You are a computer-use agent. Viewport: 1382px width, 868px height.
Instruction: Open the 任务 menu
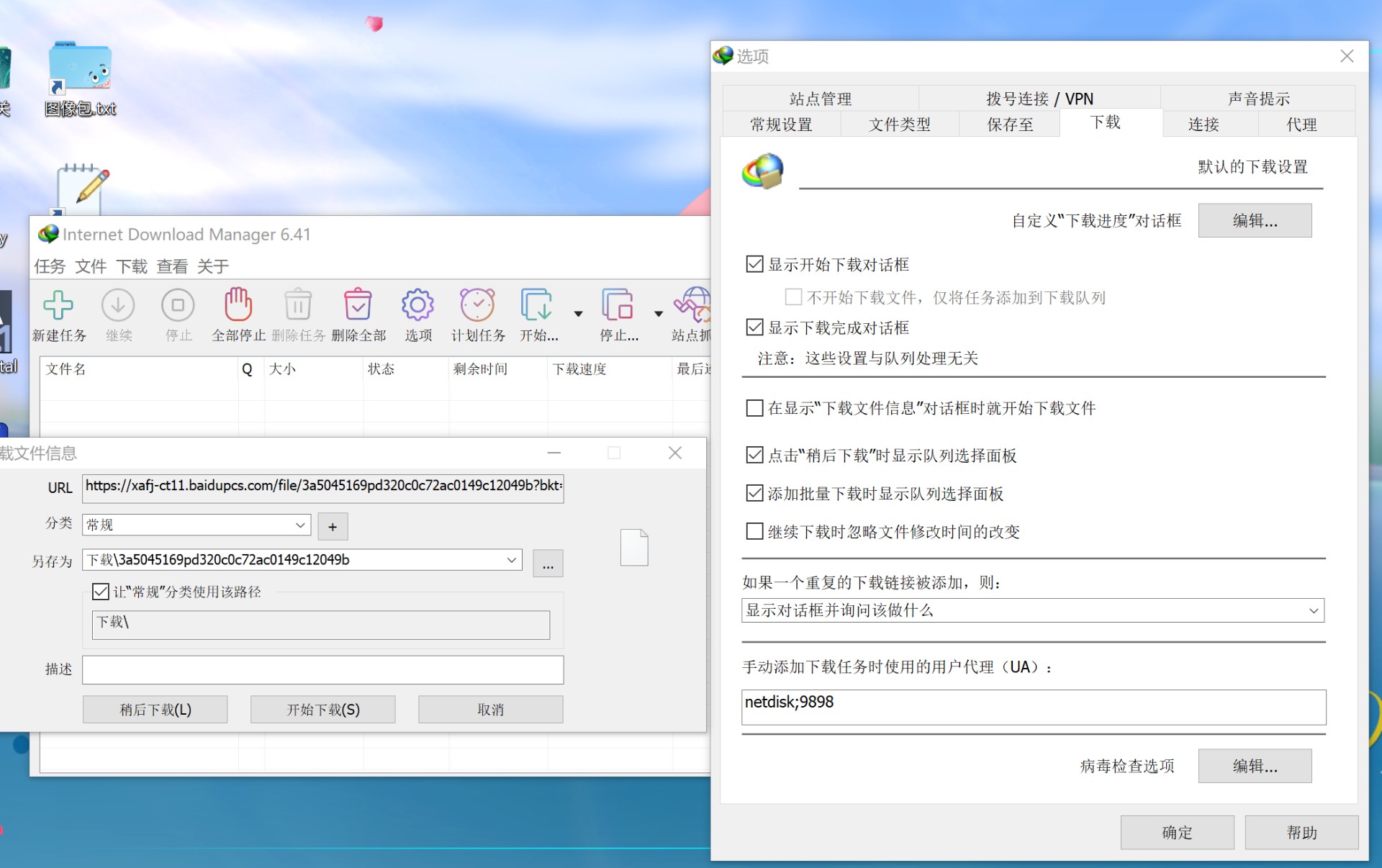point(50,266)
